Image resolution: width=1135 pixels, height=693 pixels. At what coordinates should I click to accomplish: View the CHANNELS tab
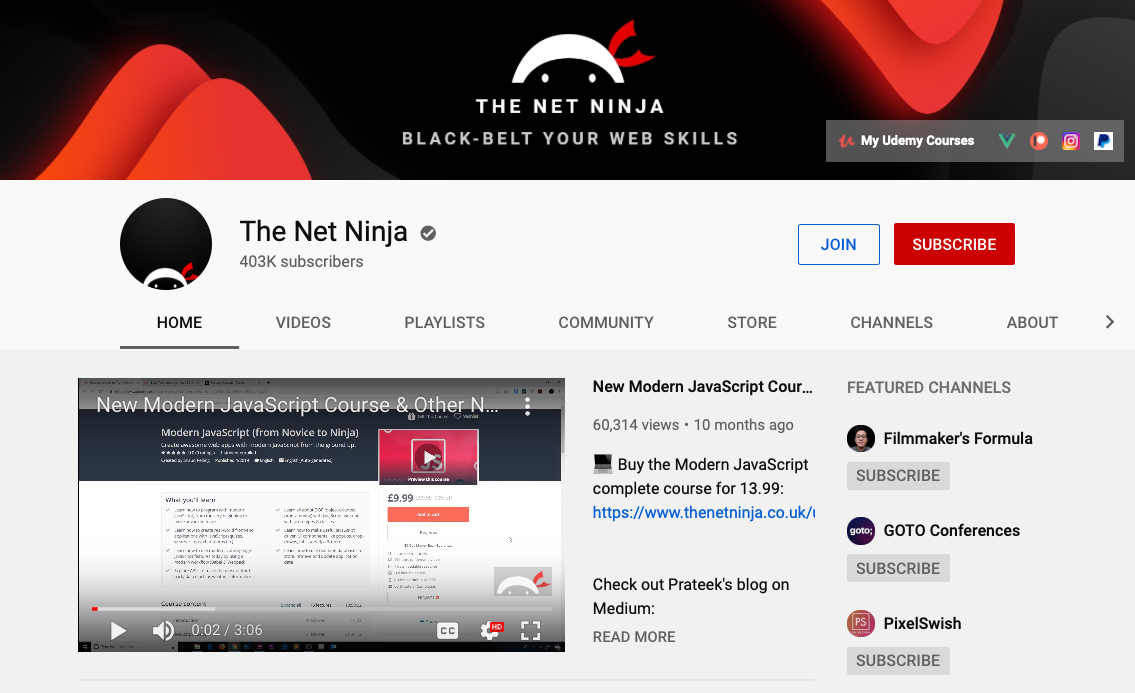click(892, 323)
